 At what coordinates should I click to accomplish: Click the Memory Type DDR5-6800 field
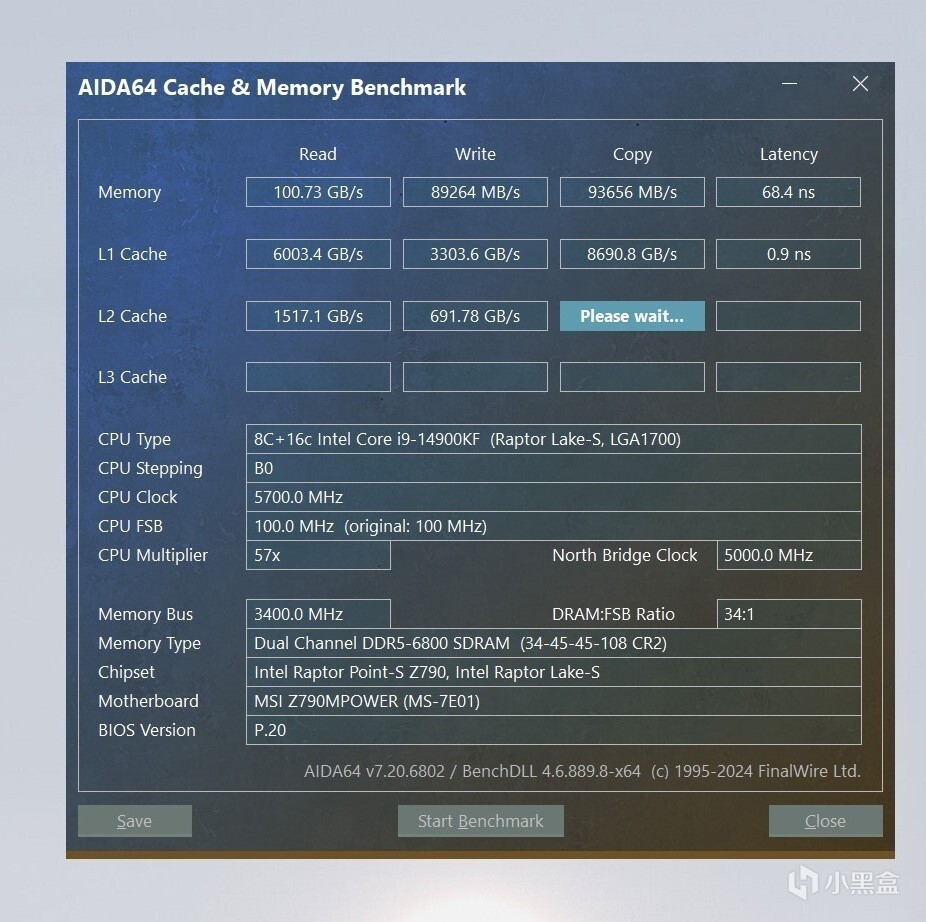[x=553, y=643]
